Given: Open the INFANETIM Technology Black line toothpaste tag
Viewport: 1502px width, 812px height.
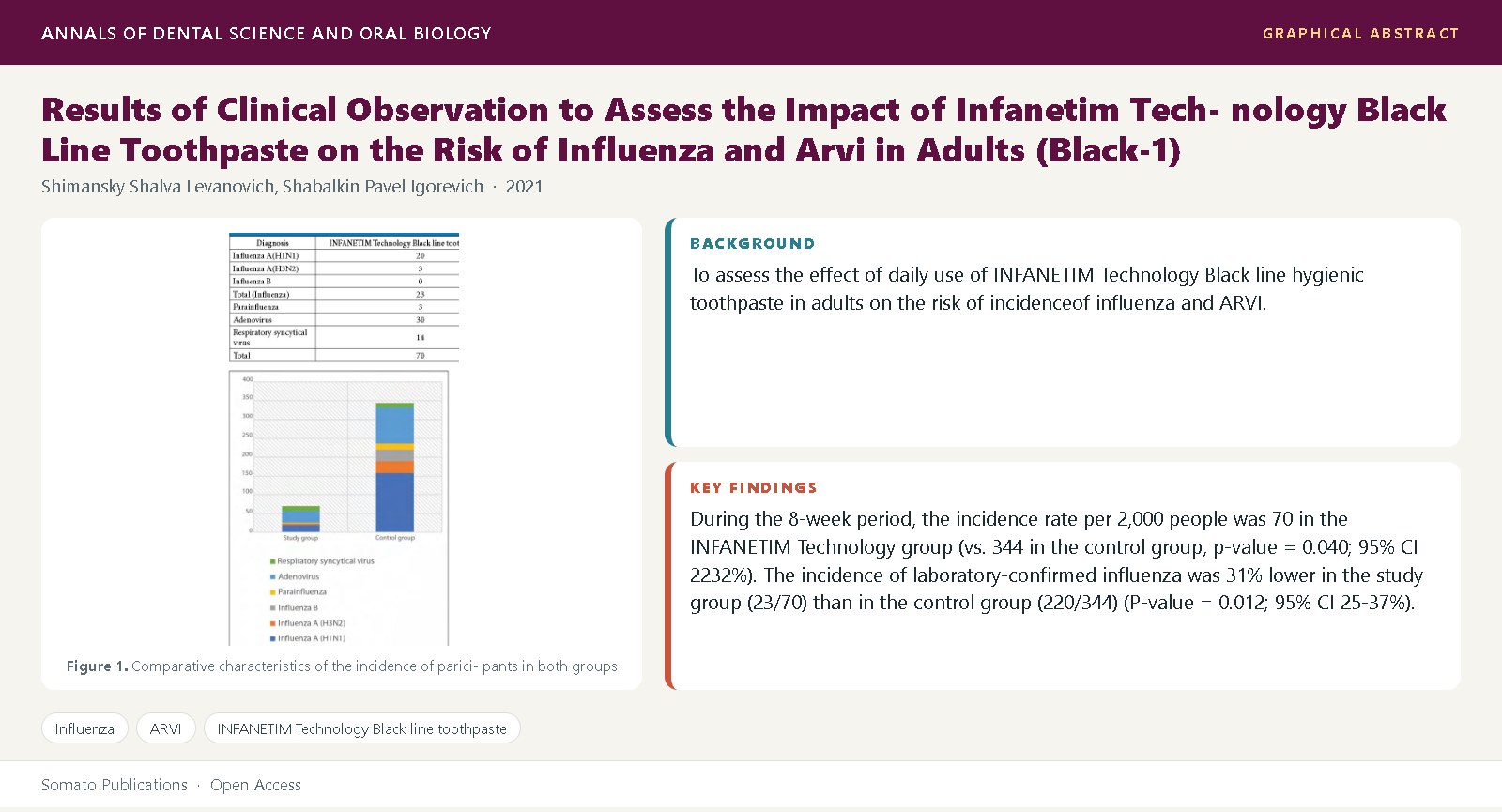Looking at the screenshot, I should 361,728.
